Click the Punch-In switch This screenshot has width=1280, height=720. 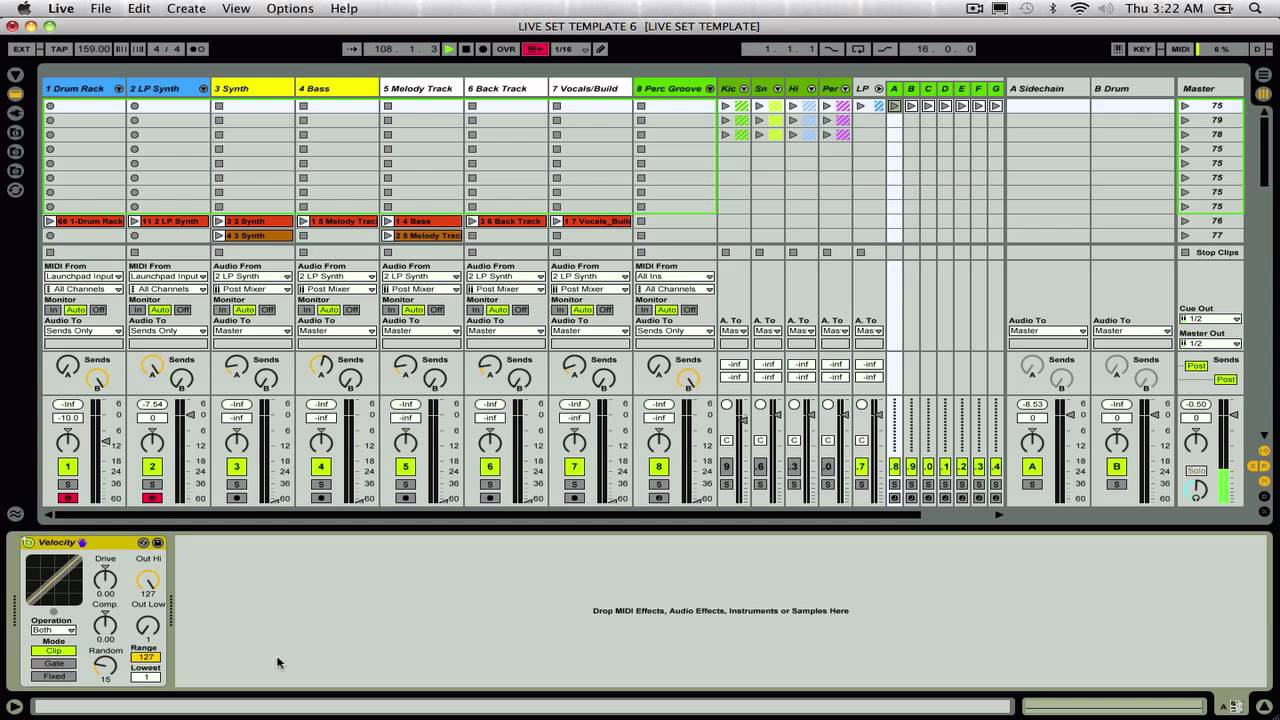coord(831,49)
